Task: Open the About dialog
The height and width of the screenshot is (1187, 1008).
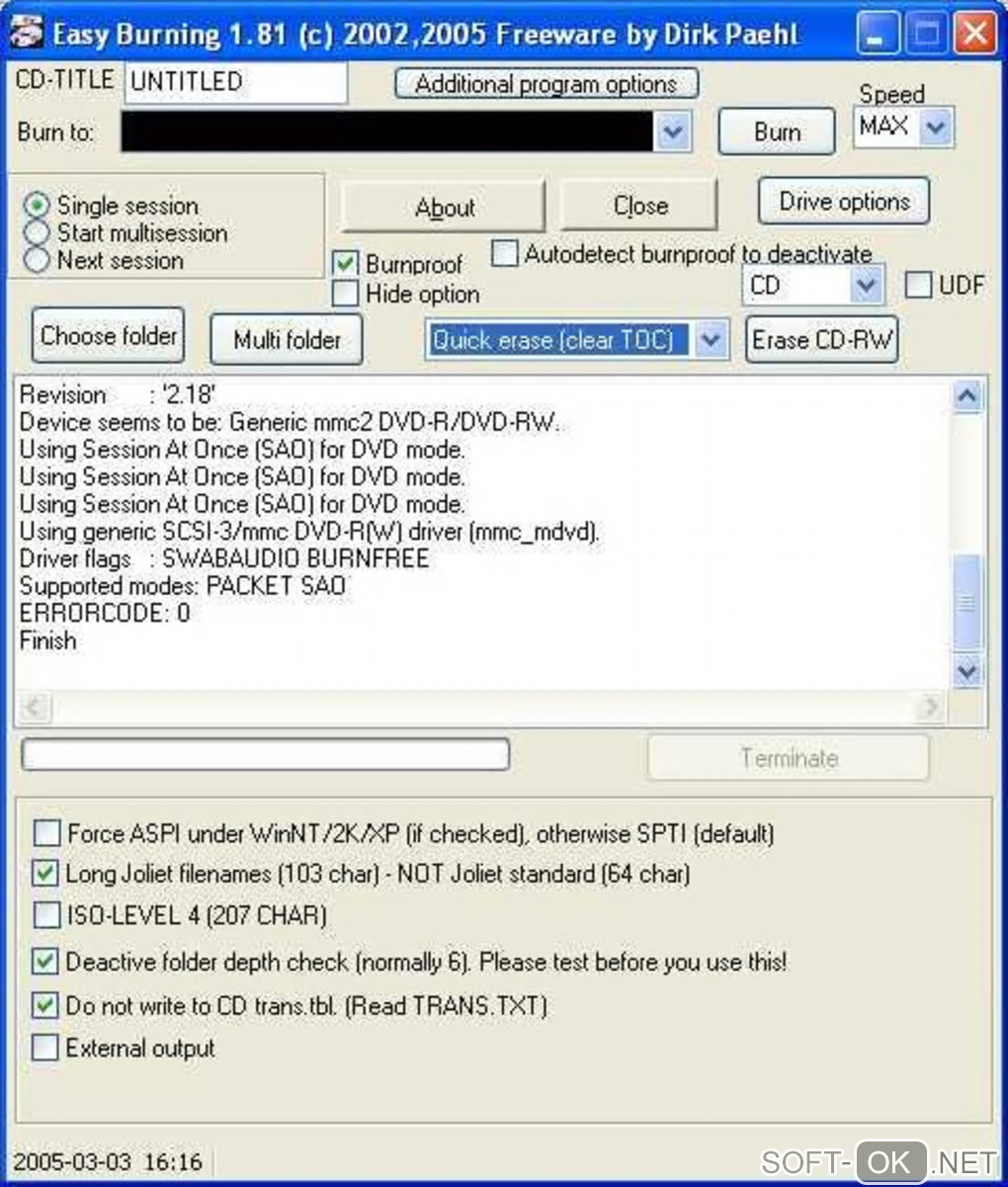Action: coord(444,207)
